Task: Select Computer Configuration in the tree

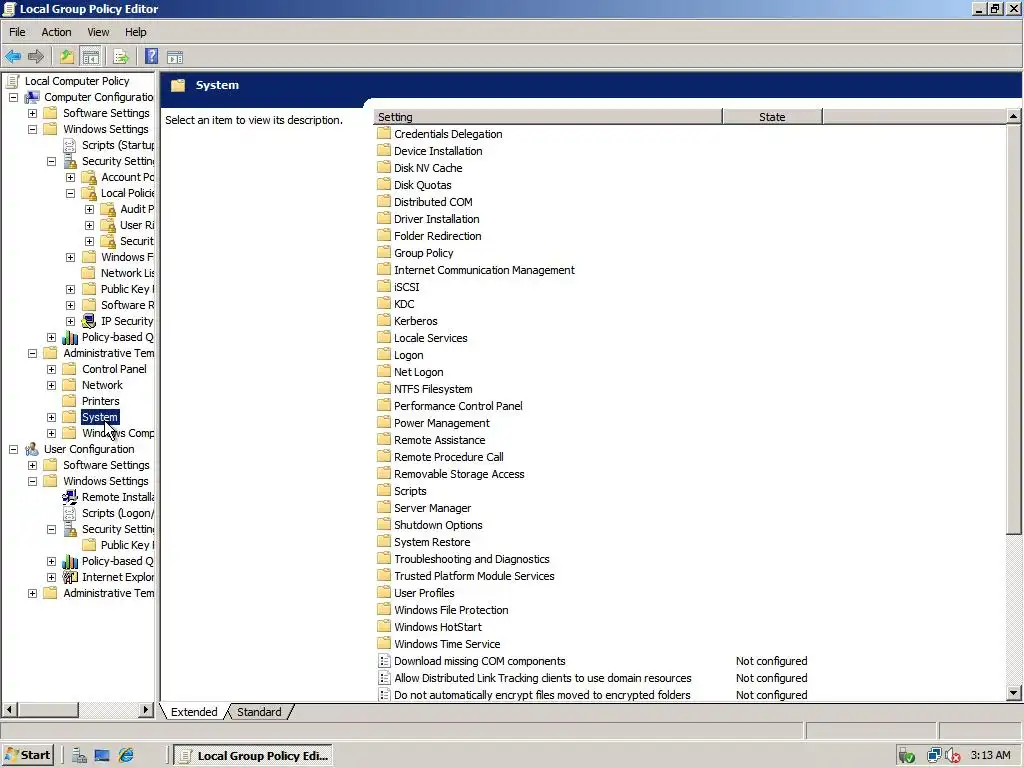Action: coord(99,97)
